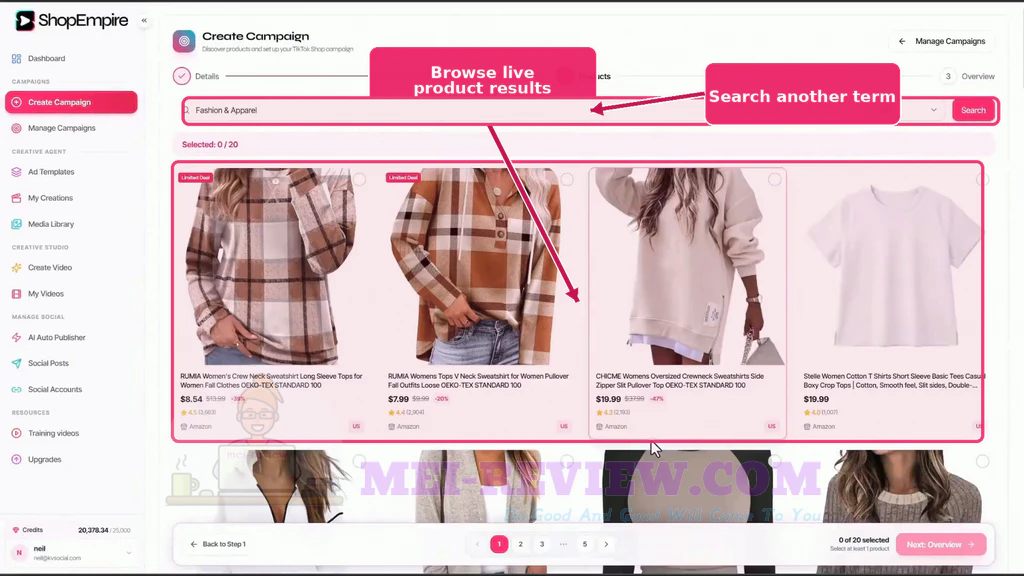This screenshot has height=576, width=1024.
Task: Click the Amazon store icon under Stelle product
Action: (807, 426)
